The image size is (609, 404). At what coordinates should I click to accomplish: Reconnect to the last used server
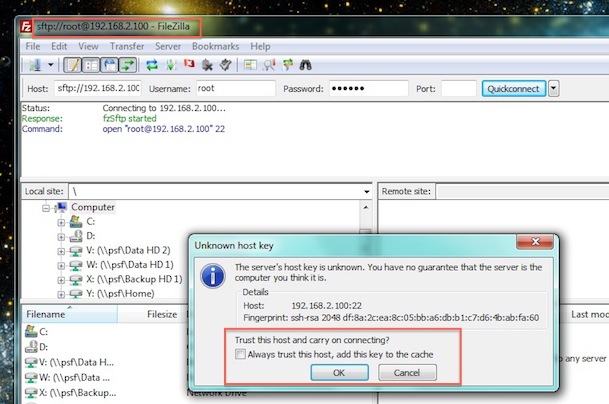click(226, 65)
